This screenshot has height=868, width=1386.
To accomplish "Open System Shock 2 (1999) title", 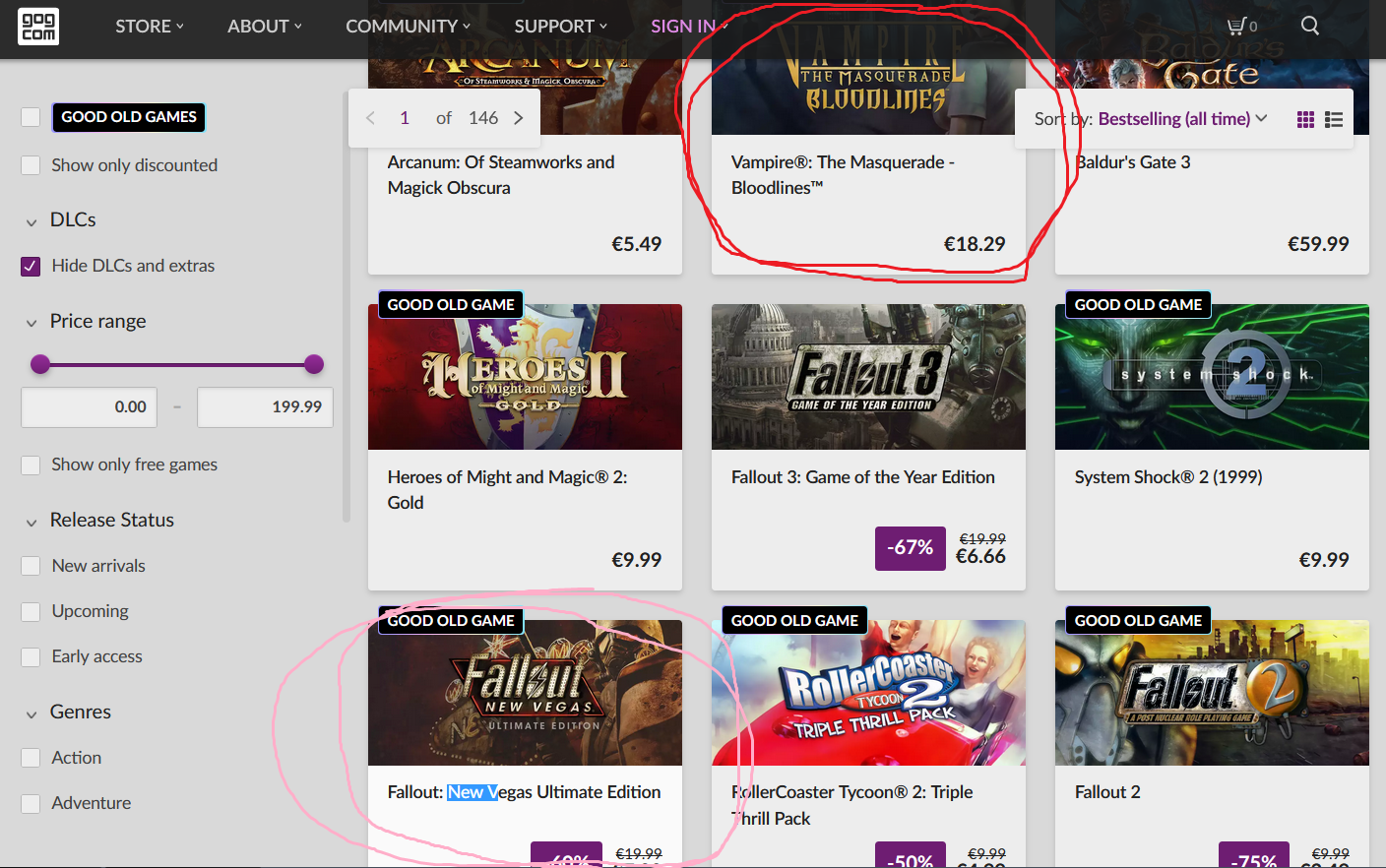I will [x=1168, y=477].
